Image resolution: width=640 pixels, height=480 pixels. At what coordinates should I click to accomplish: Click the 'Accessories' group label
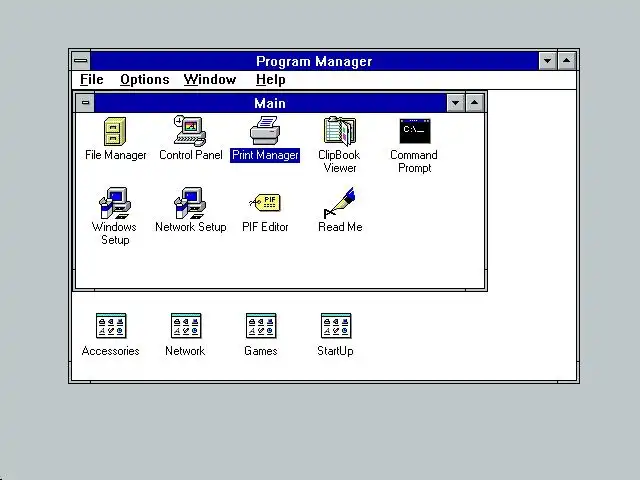pos(111,351)
